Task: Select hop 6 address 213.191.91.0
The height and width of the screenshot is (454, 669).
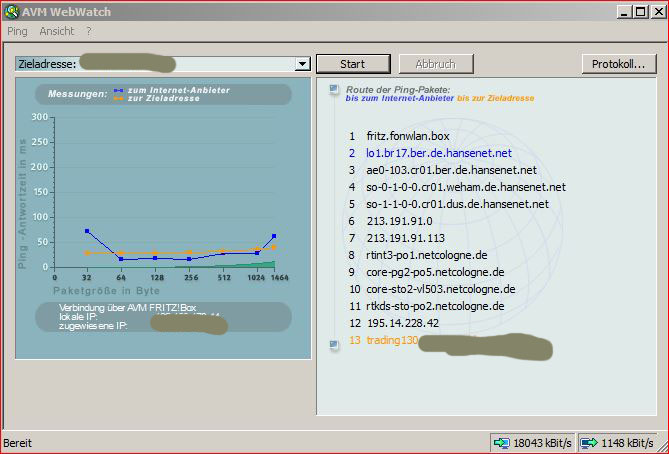Action: pyautogui.click(x=390, y=221)
